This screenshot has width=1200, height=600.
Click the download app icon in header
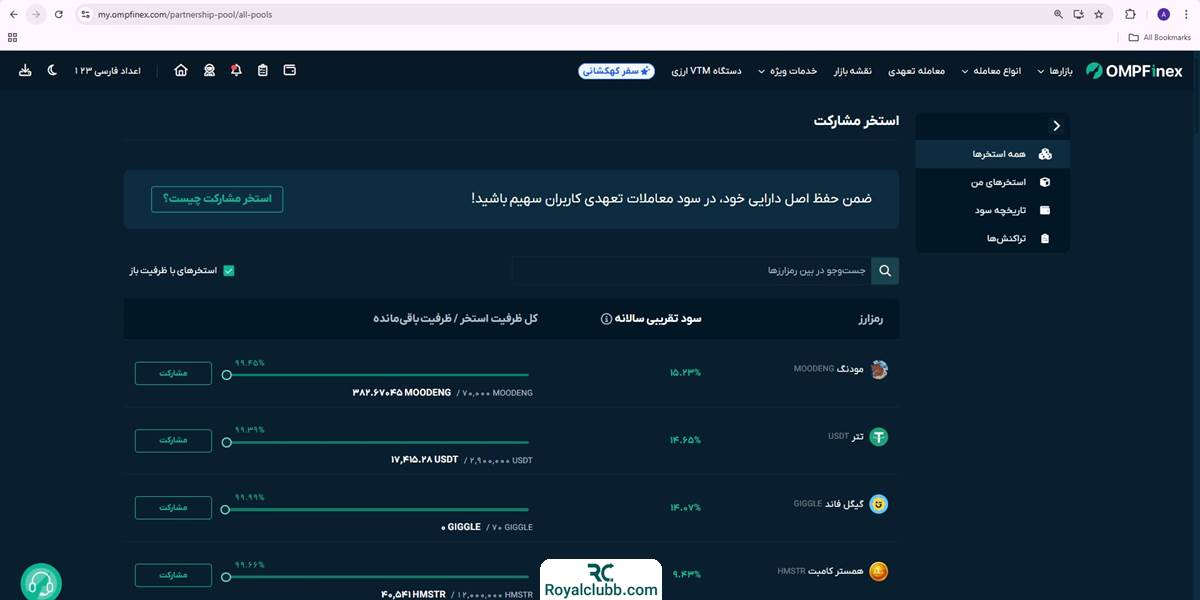[25, 70]
